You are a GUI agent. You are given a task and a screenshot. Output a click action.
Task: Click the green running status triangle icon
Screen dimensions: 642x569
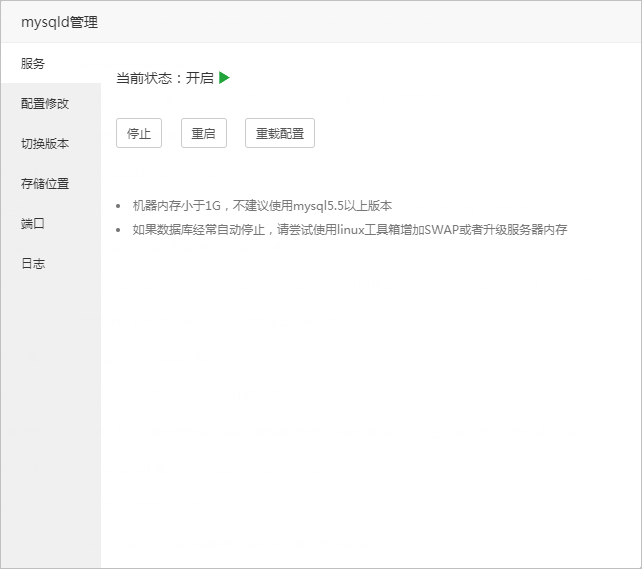click(x=224, y=78)
